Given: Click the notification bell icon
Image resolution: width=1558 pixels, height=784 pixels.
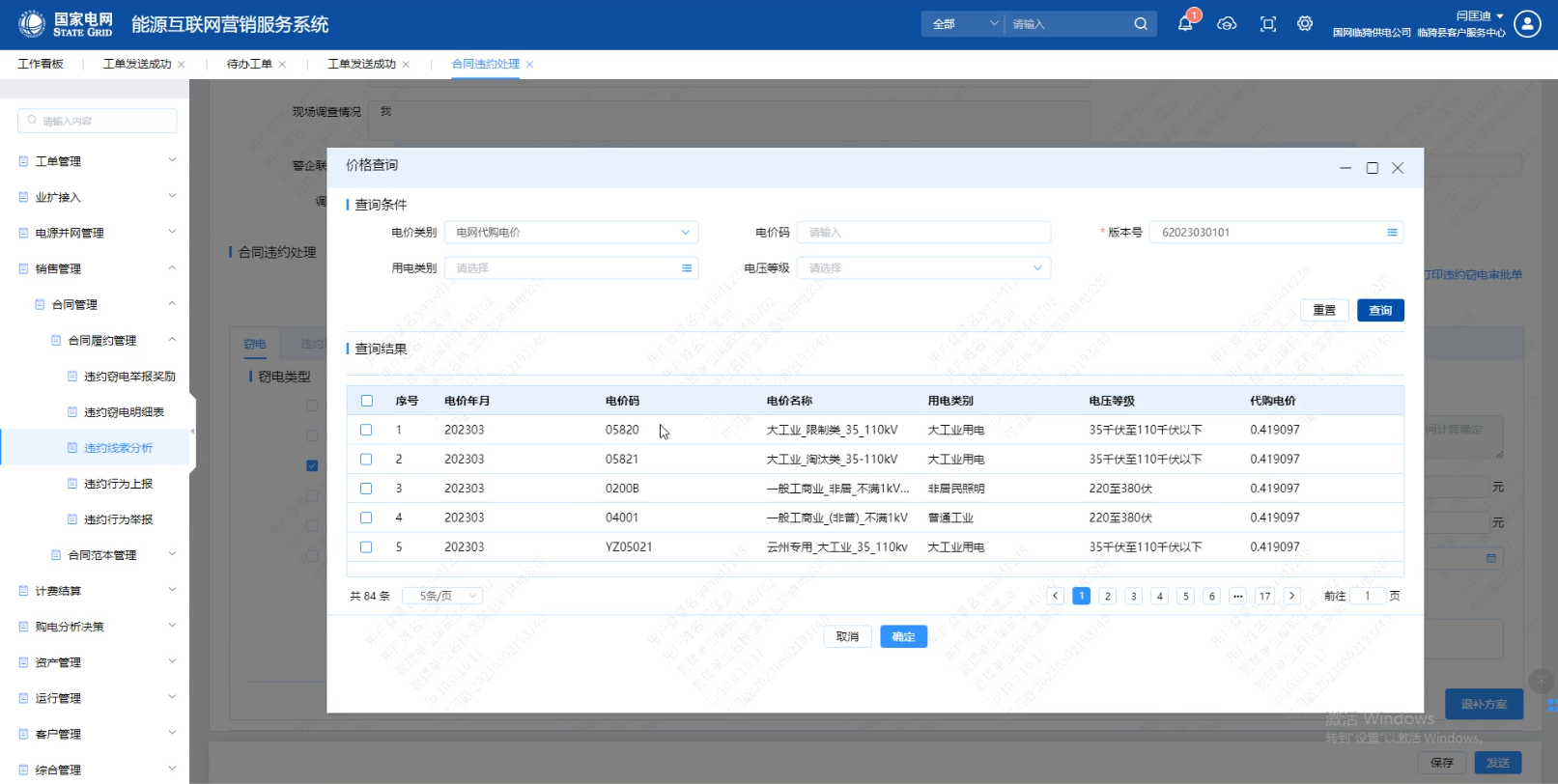Looking at the screenshot, I should pyautogui.click(x=1185, y=24).
